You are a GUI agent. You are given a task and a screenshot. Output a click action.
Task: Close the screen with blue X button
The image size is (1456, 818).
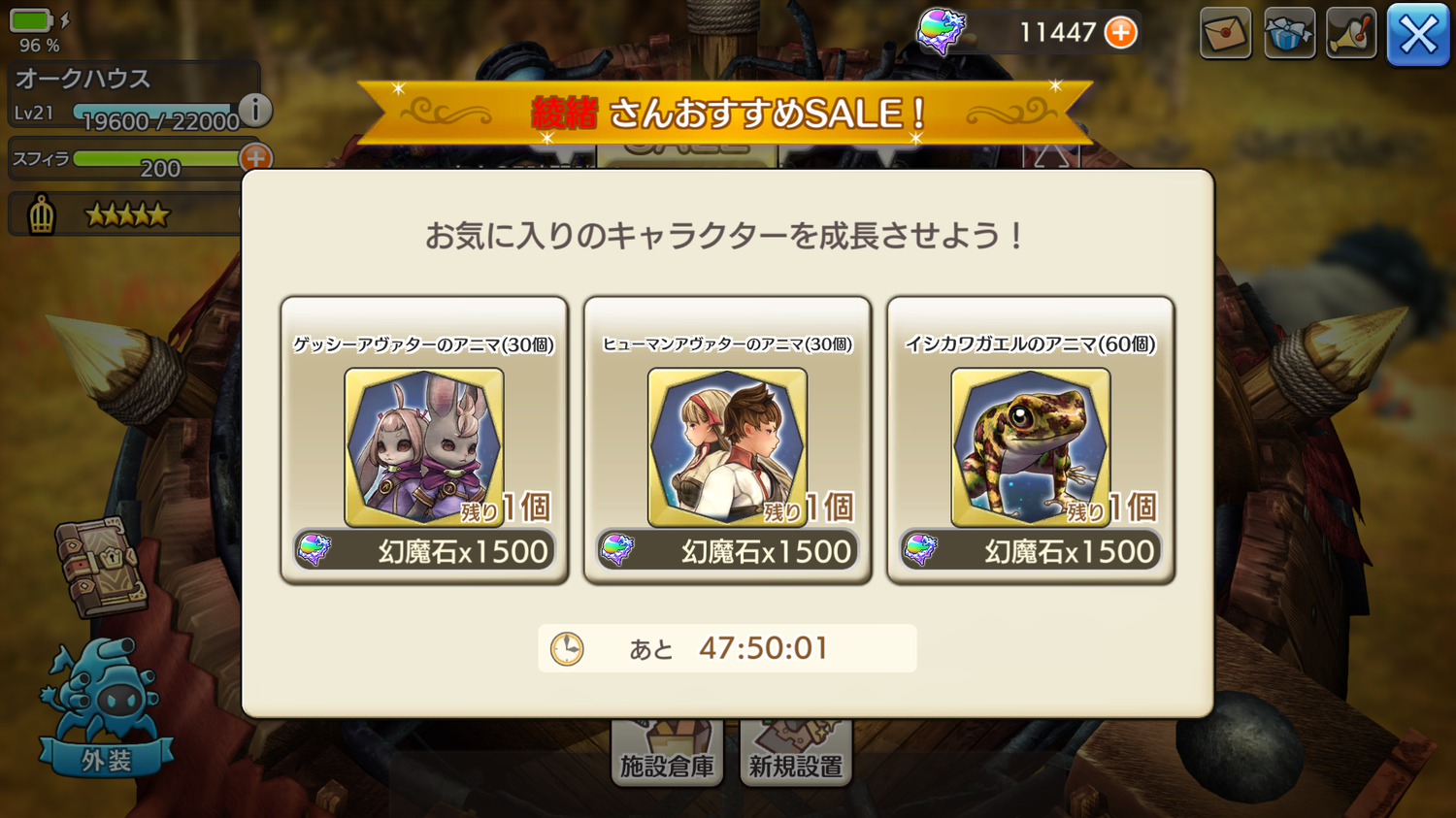pyautogui.click(x=1418, y=35)
